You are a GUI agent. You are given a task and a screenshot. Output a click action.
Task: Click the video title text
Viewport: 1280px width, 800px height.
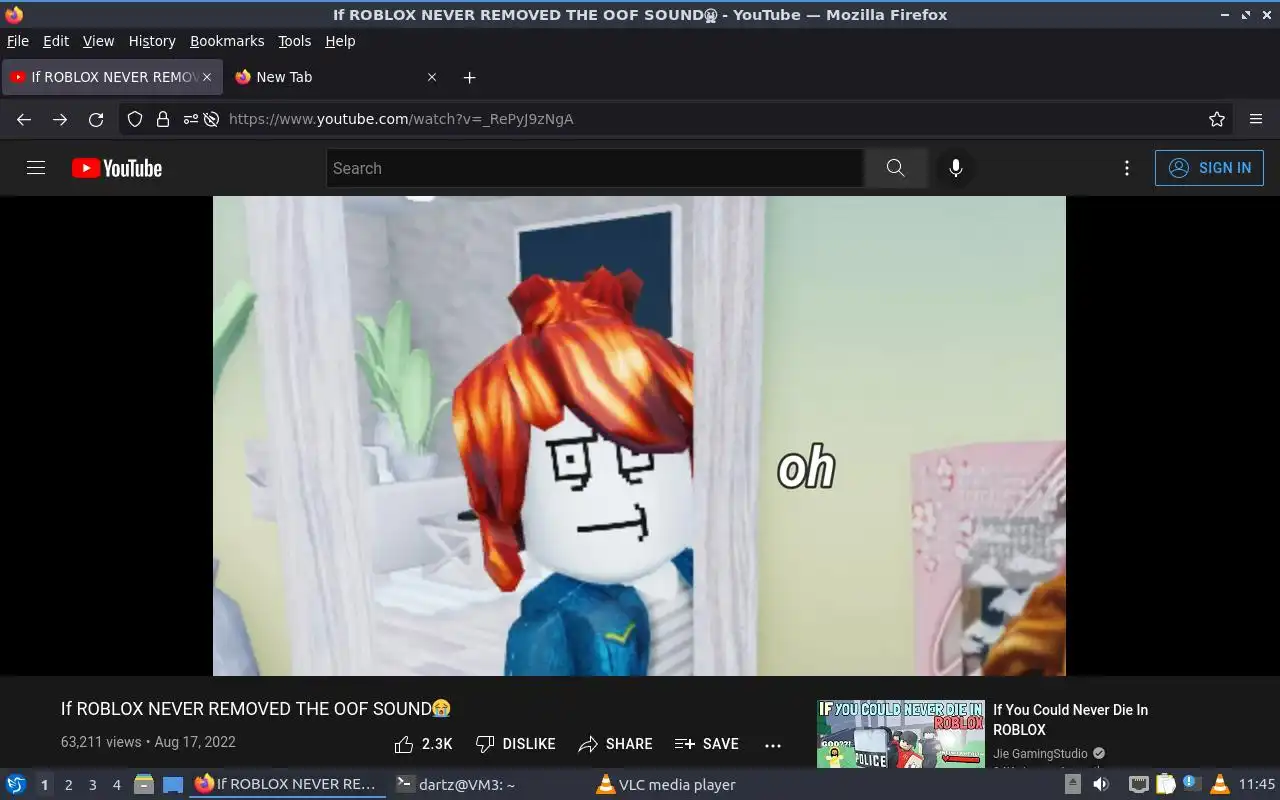pos(256,708)
